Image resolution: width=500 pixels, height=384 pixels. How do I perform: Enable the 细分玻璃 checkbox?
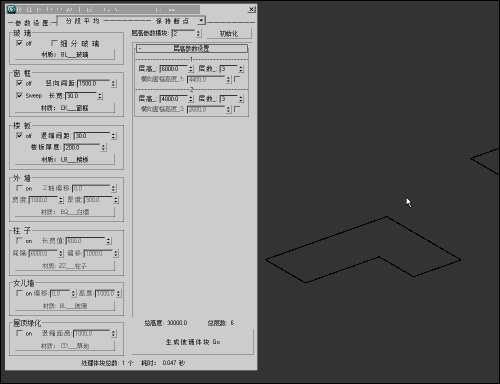tap(54, 43)
